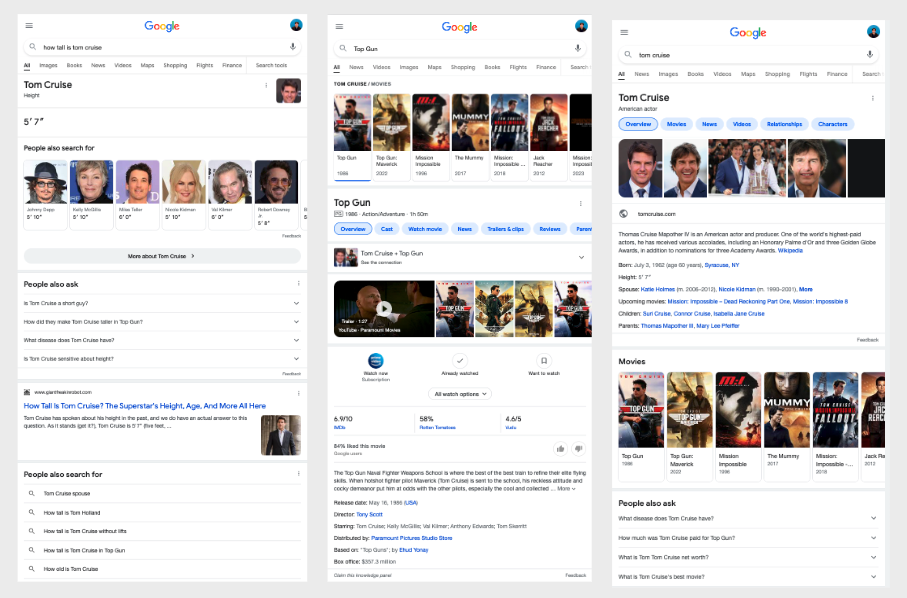Screen dimensions: 907x598
Task: Tap microphone icon in 'how tall is tom cruise' search bar
Action: [x=293, y=47]
